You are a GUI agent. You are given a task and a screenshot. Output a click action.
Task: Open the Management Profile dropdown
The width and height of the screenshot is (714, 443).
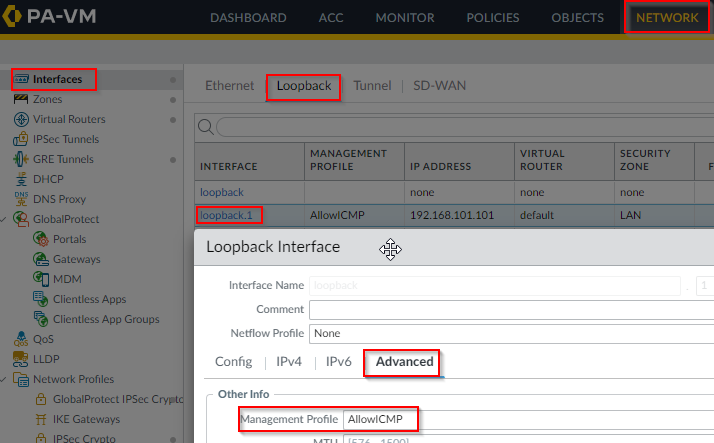point(528,419)
